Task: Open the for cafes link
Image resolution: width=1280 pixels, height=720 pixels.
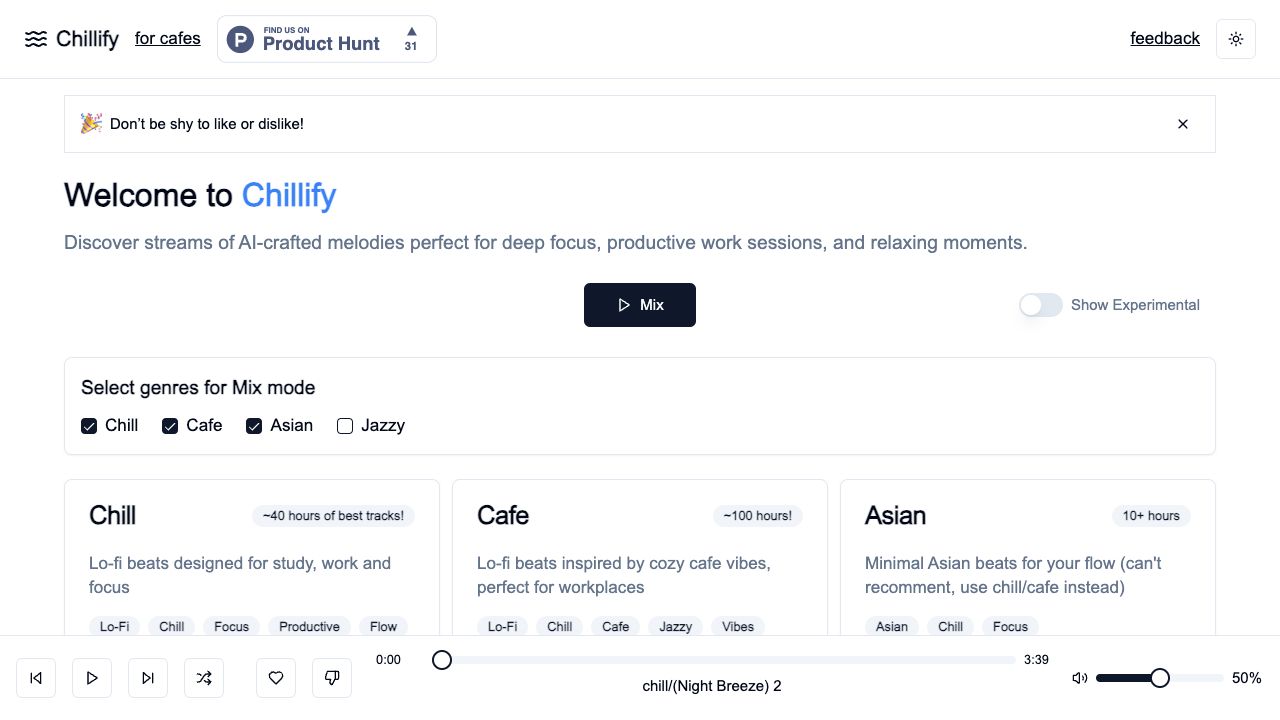Action: tap(168, 39)
